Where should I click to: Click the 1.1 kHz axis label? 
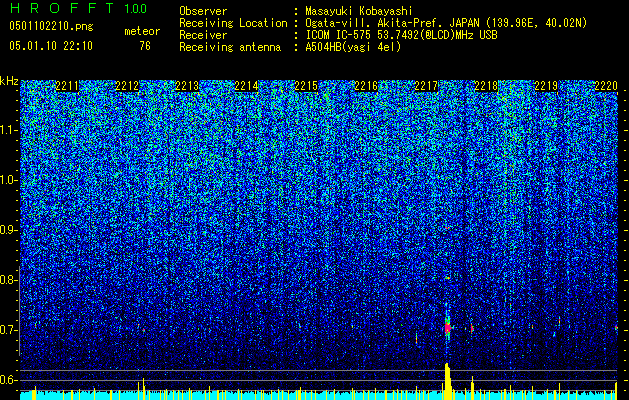point(9,130)
